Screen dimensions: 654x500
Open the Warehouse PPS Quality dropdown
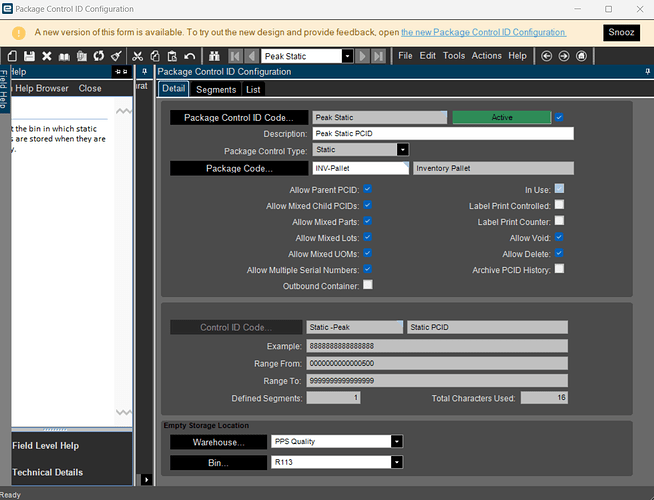397,442
